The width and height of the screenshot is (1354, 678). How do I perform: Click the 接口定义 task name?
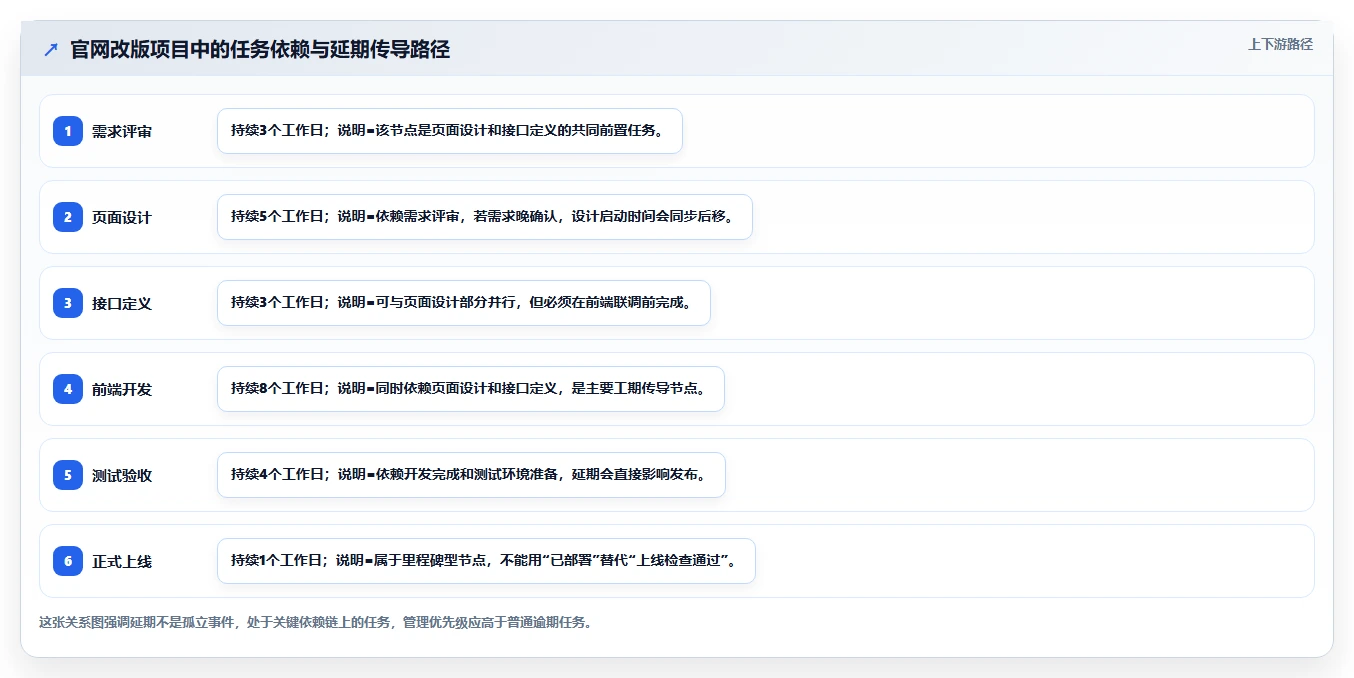pyautogui.click(x=122, y=303)
